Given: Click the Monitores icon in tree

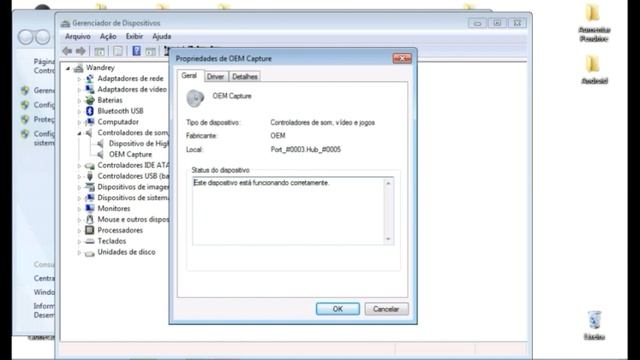Looking at the screenshot, I should (89, 209).
